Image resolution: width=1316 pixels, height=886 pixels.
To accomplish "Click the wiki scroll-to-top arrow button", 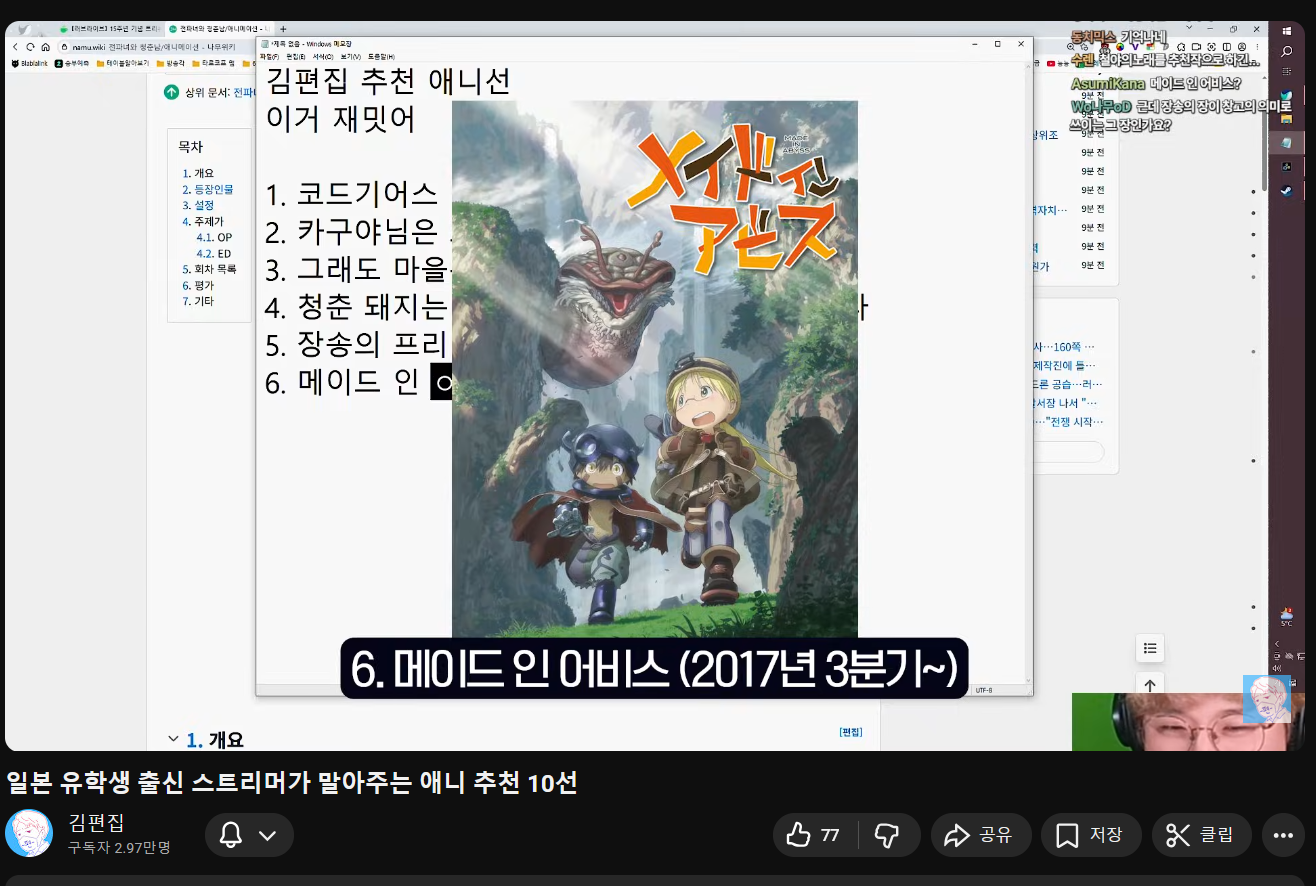I will (x=1150, y=685).
